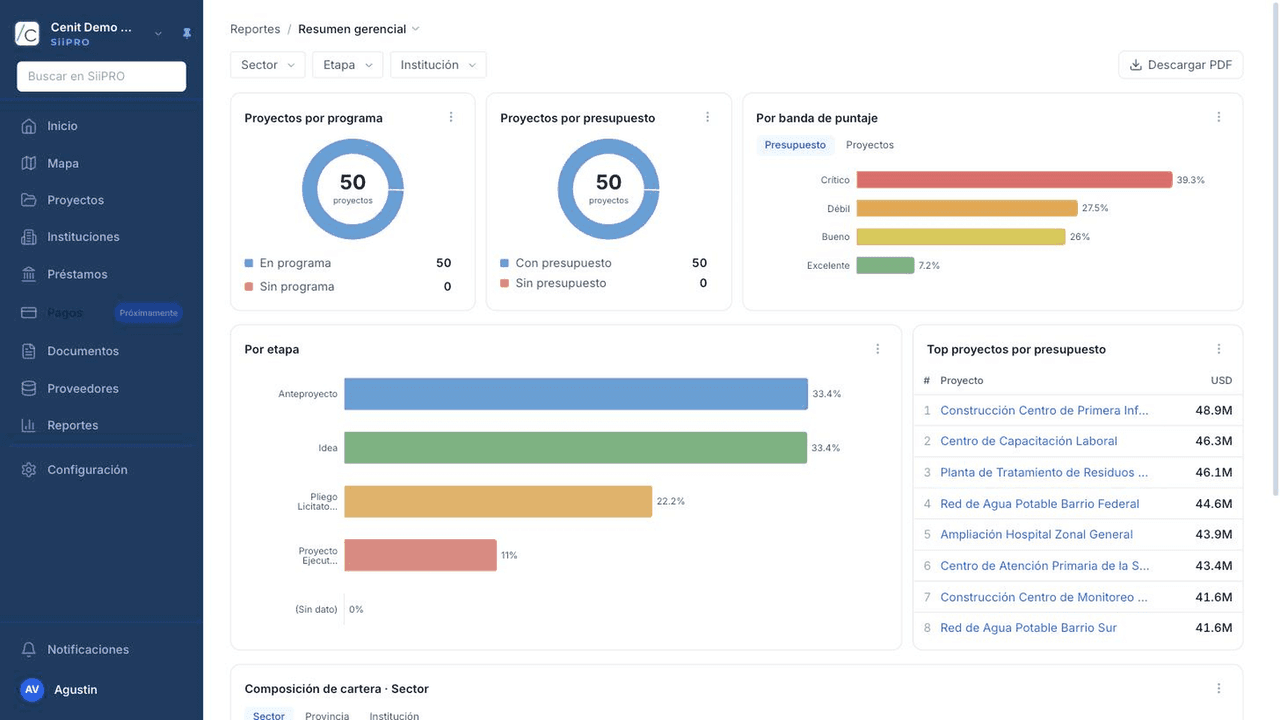Toggle the sidebar pin icon
Viewport: 1280px width, 720px height.
point(186,33)
